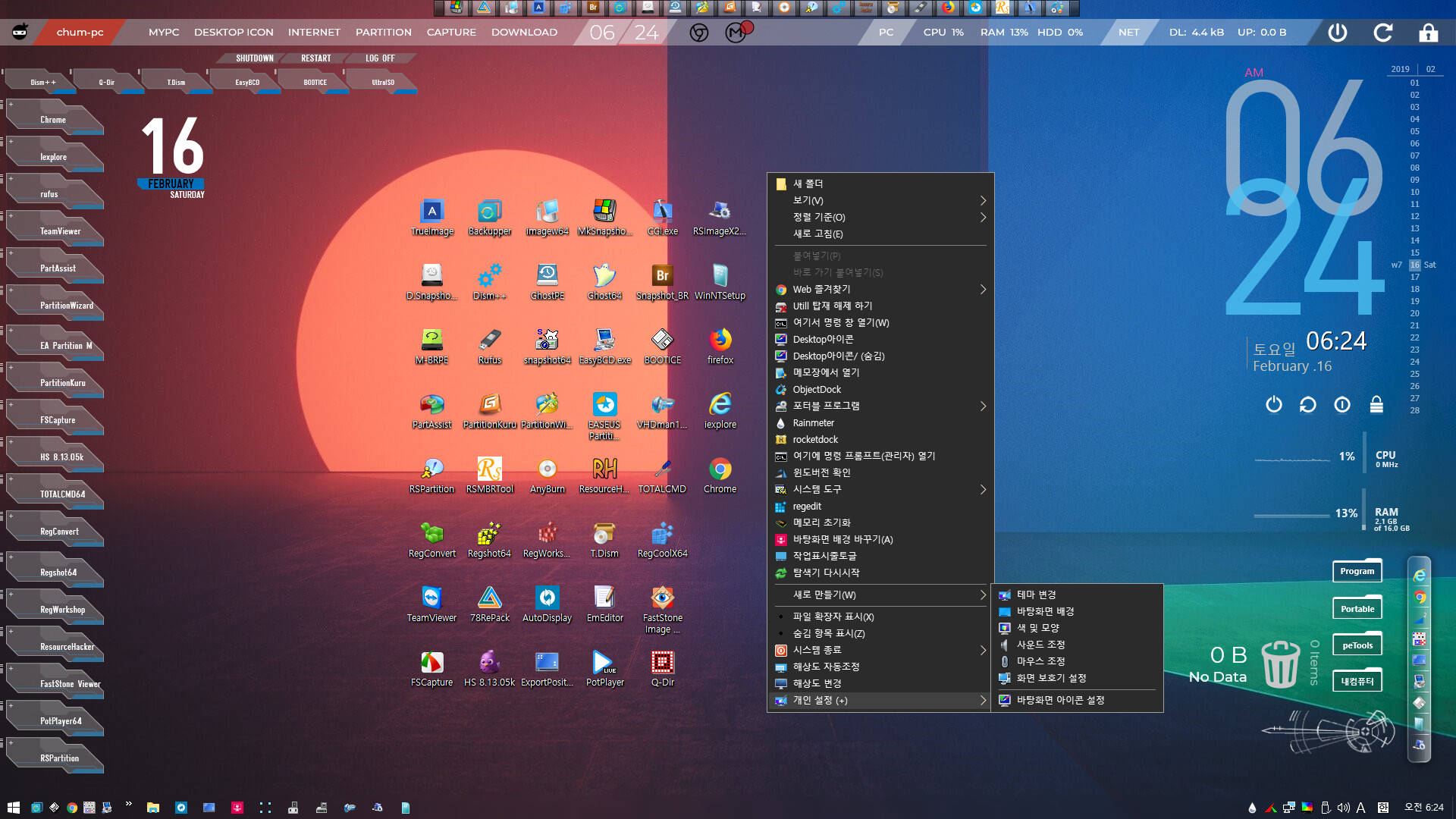Select the RSMBRTool desktop icon
The width and height of the screenshot is (1456, 819).
489,475
